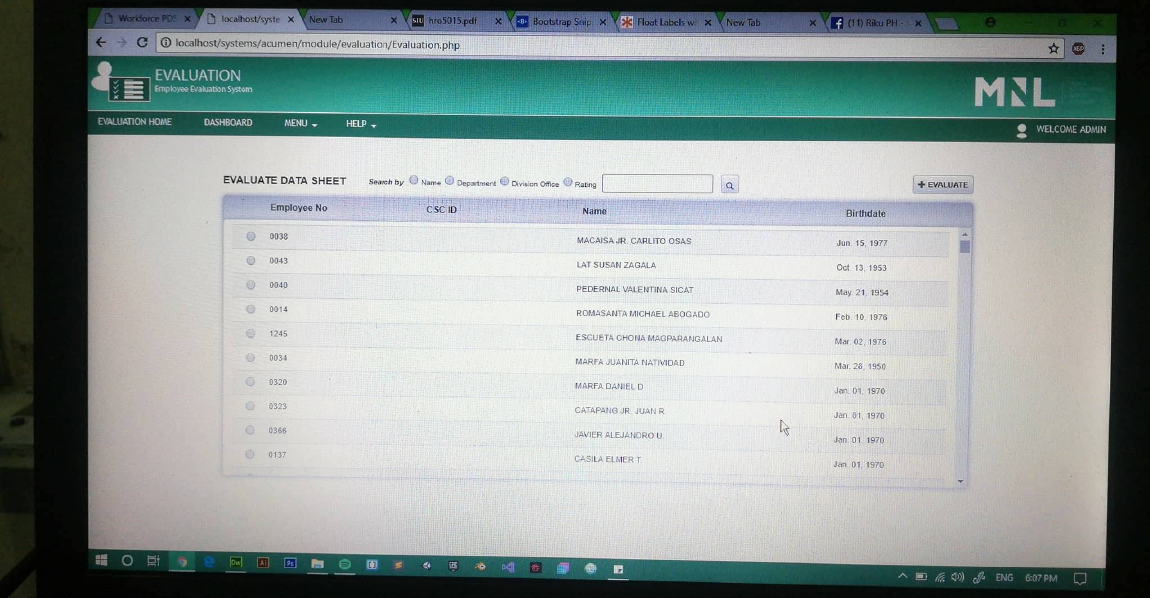Open DASHBOARD menu item
Screen dimensions: 1150x598
(x=228, y=123)
